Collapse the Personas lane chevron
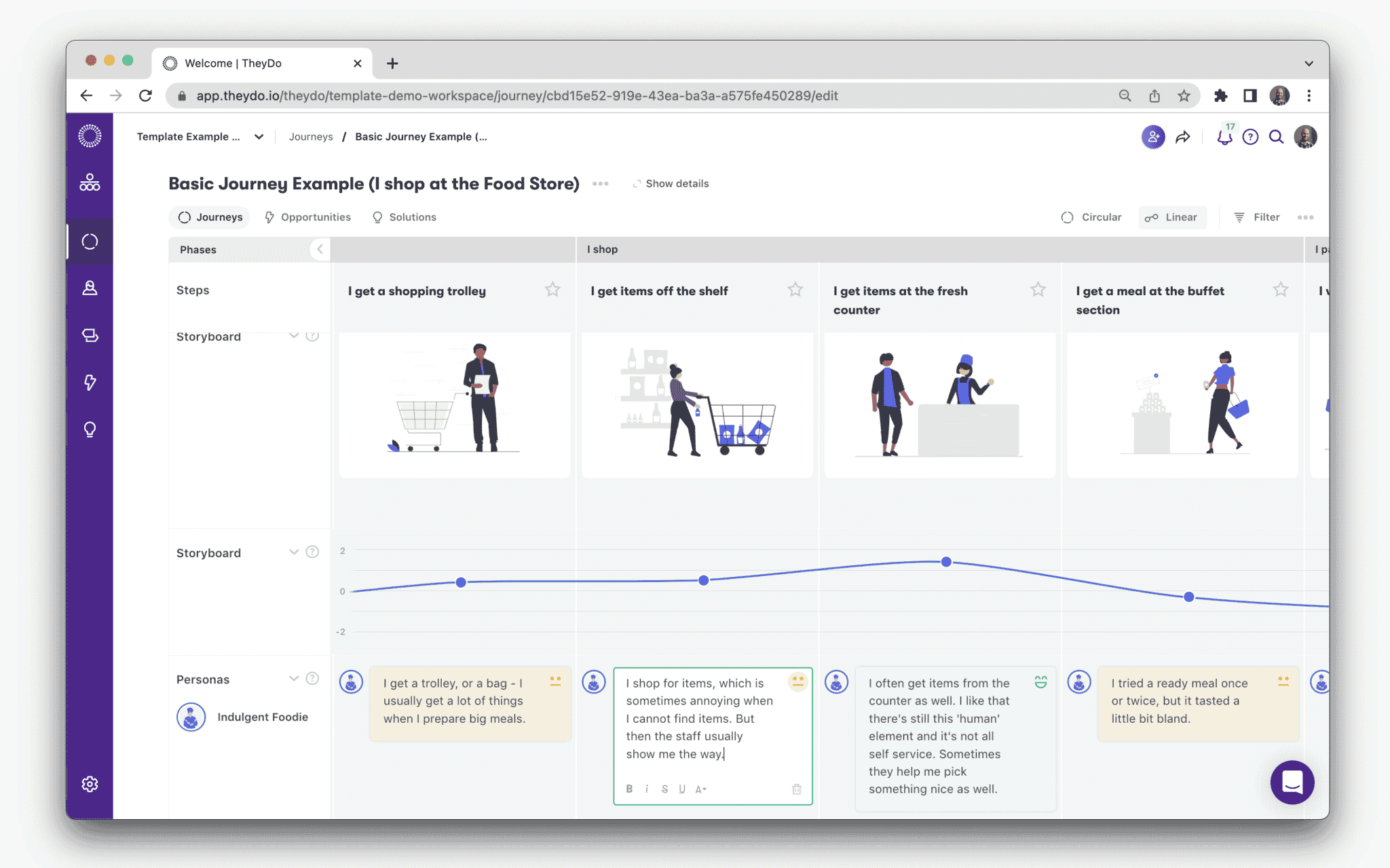 pos(294,679)
